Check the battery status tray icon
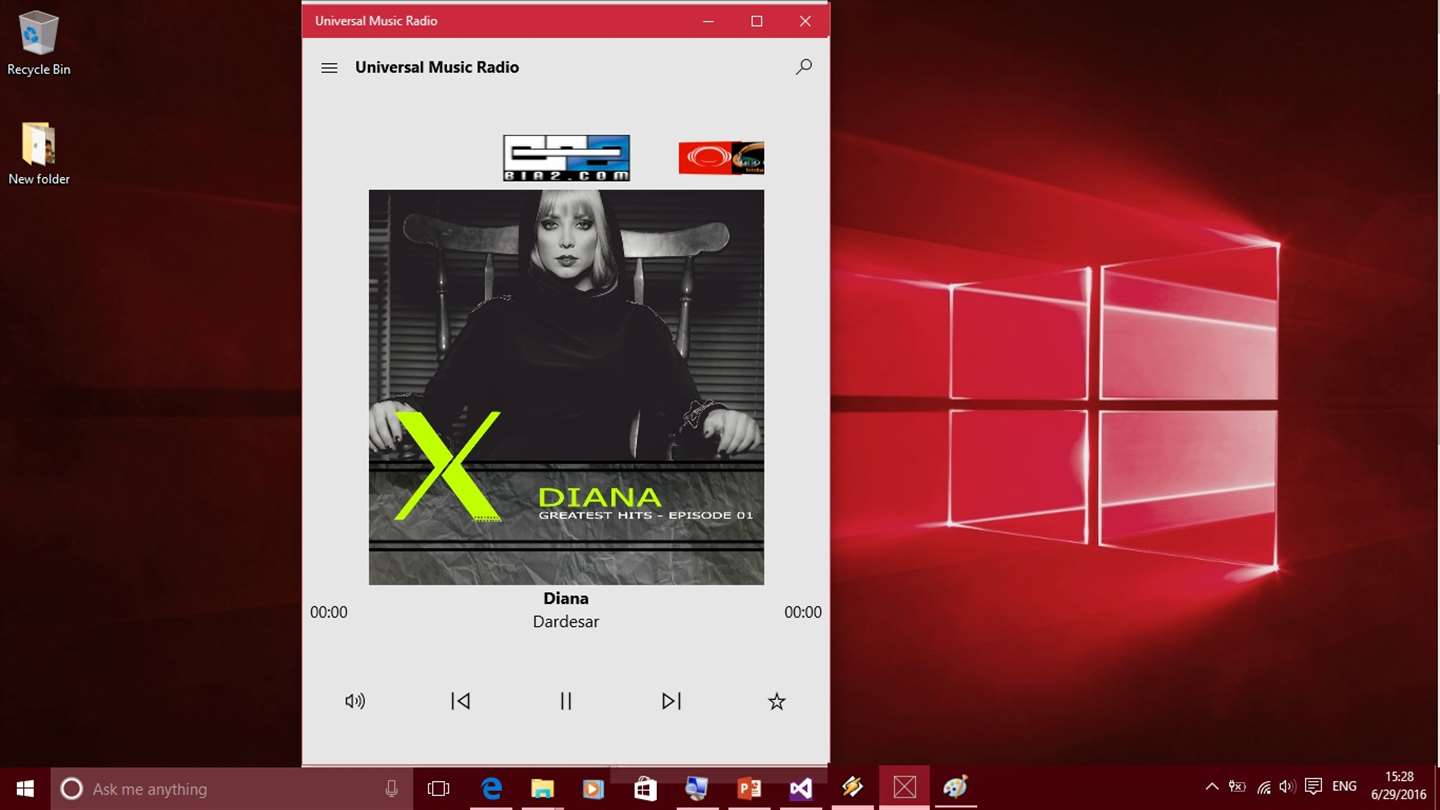This screenshot has height=810, width=1440. coord(1237,787)
